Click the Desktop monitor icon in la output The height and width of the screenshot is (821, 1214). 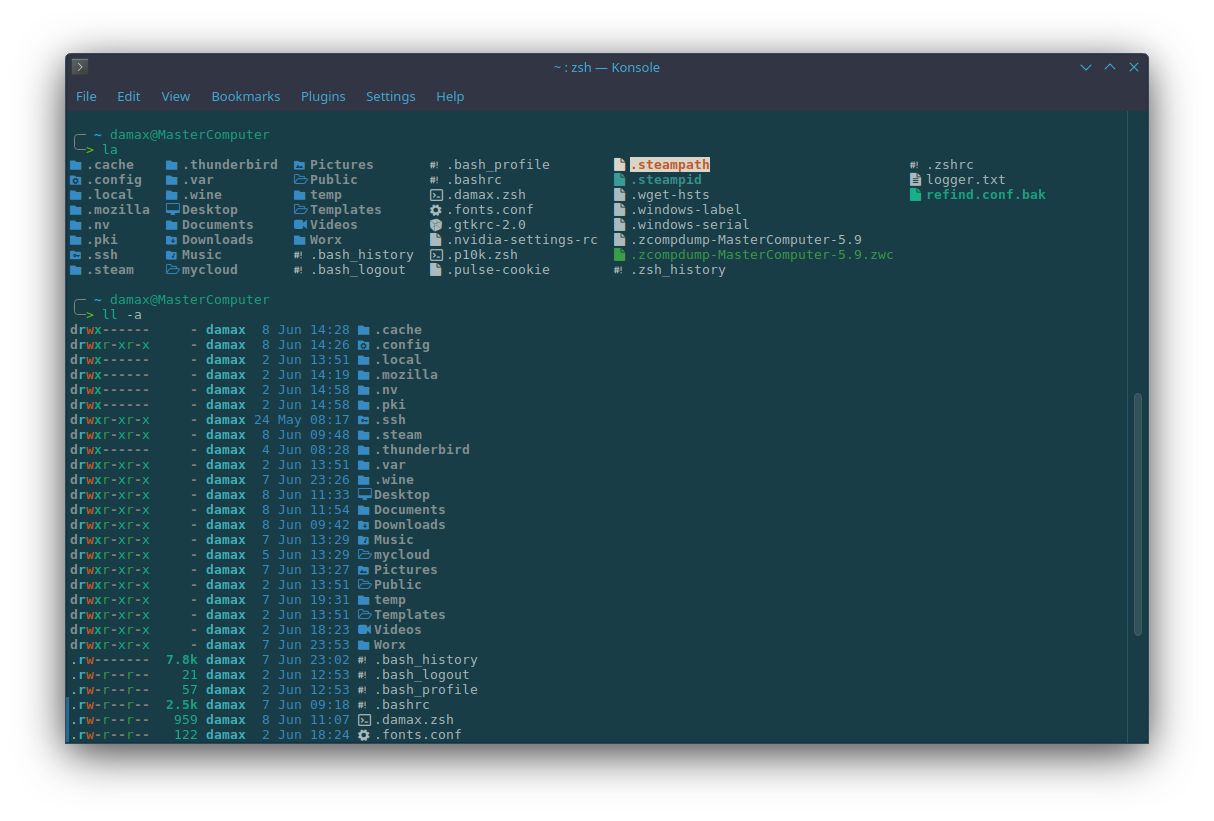pos(172,210)
